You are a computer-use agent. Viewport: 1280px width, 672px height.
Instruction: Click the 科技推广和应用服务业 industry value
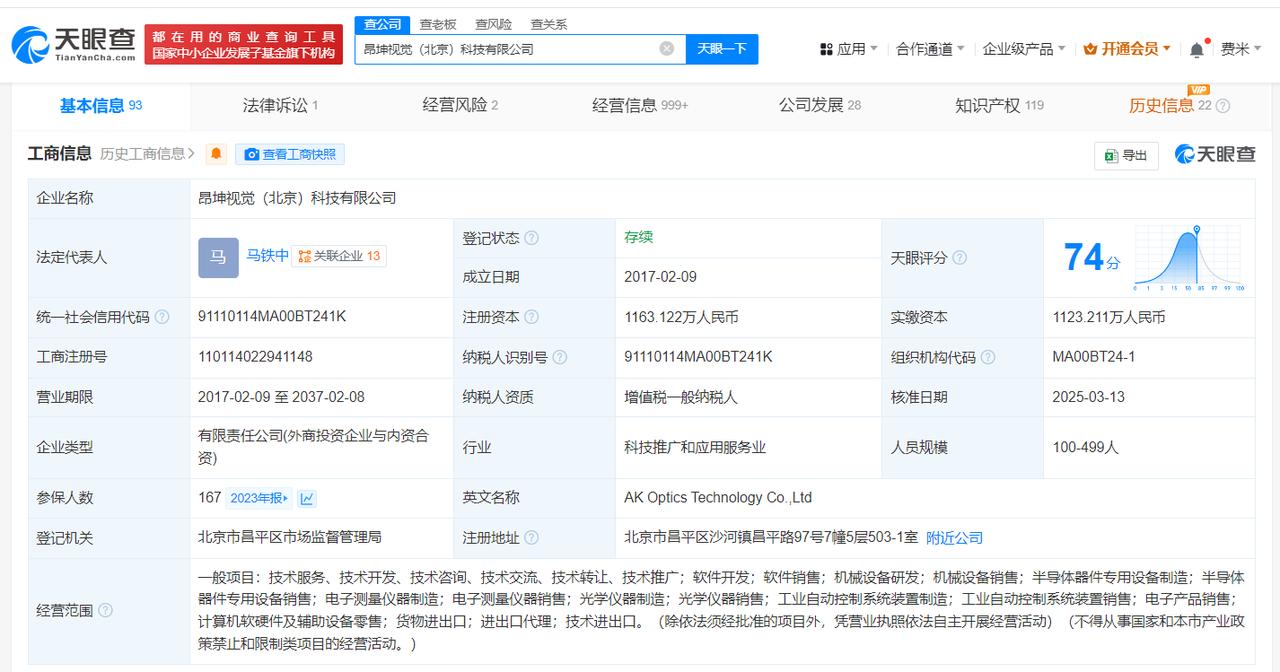click(695, 447)
